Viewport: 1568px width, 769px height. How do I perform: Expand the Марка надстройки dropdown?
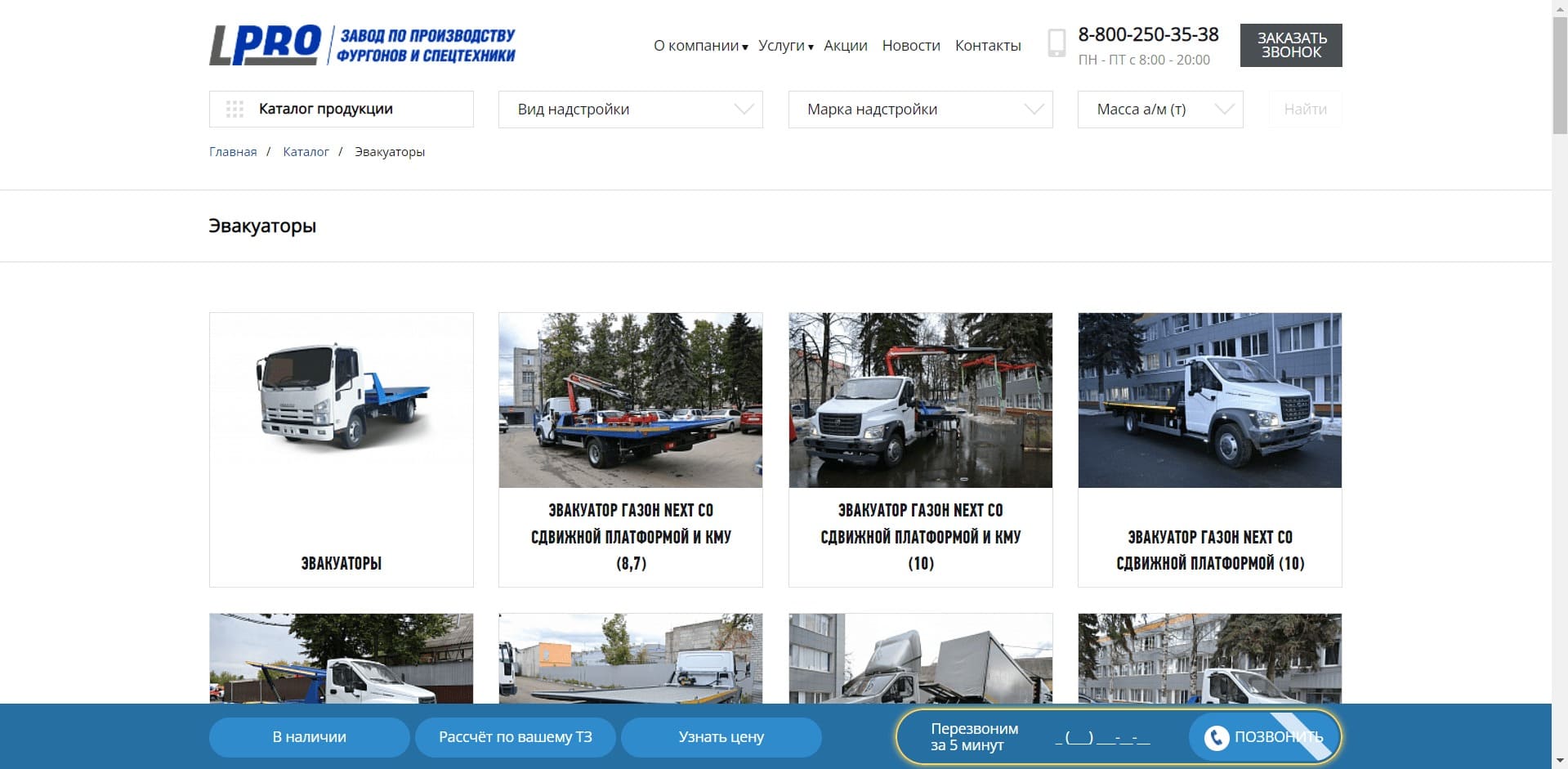[x=920, y=110]
